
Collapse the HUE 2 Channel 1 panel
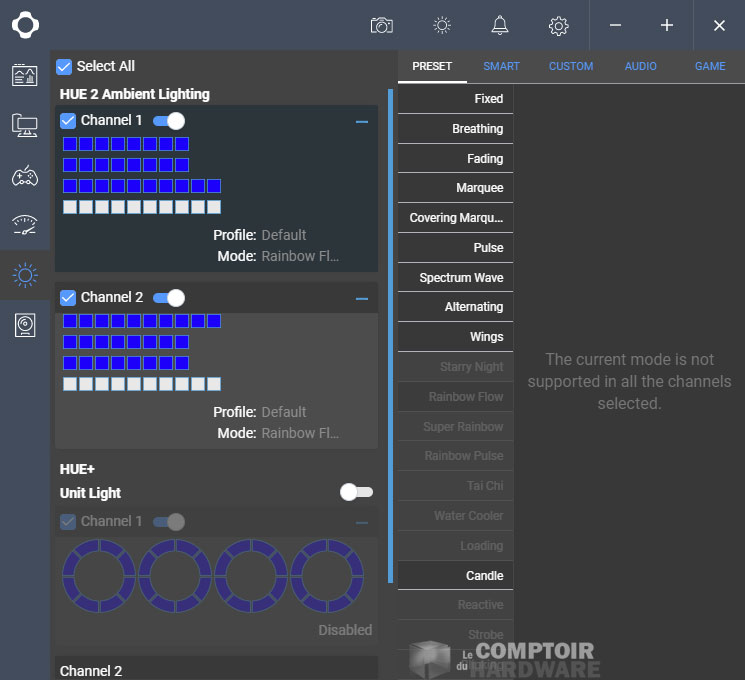[362, 121]
